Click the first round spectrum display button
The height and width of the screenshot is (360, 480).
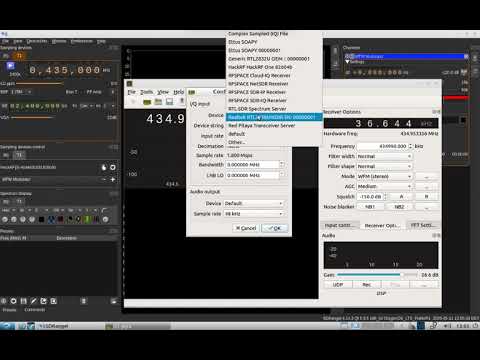(5, 219)
